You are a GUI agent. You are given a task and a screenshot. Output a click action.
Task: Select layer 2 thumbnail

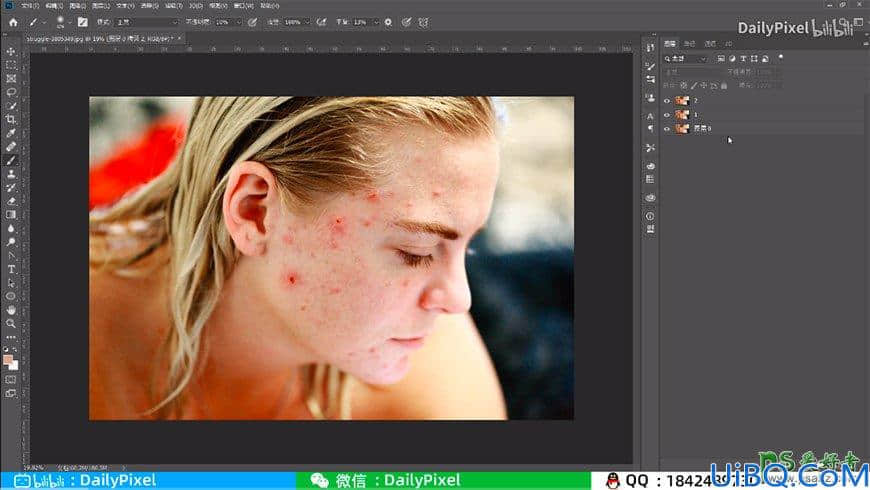point(682,100)
